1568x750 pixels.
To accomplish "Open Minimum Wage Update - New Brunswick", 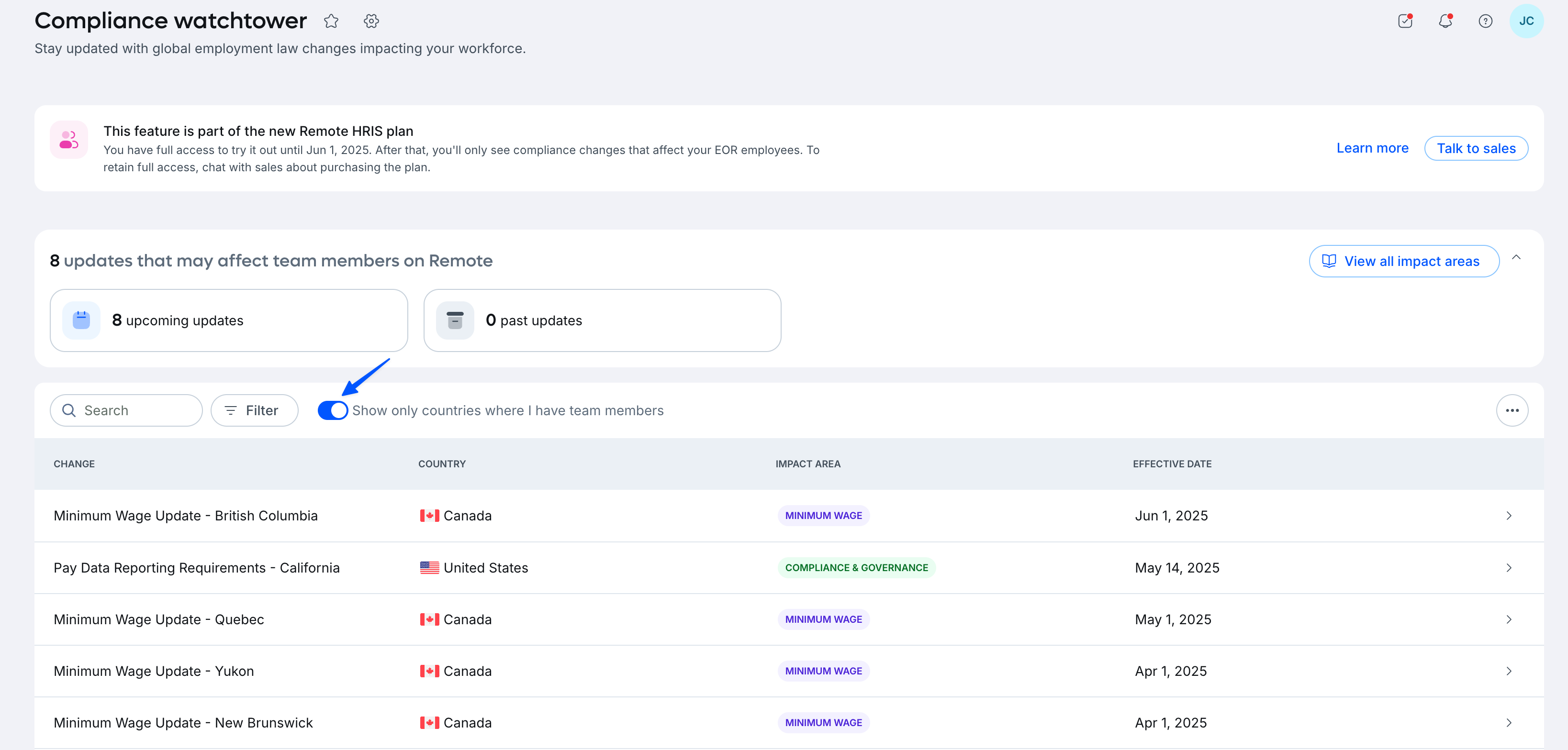I will click(x=183, y=723).
